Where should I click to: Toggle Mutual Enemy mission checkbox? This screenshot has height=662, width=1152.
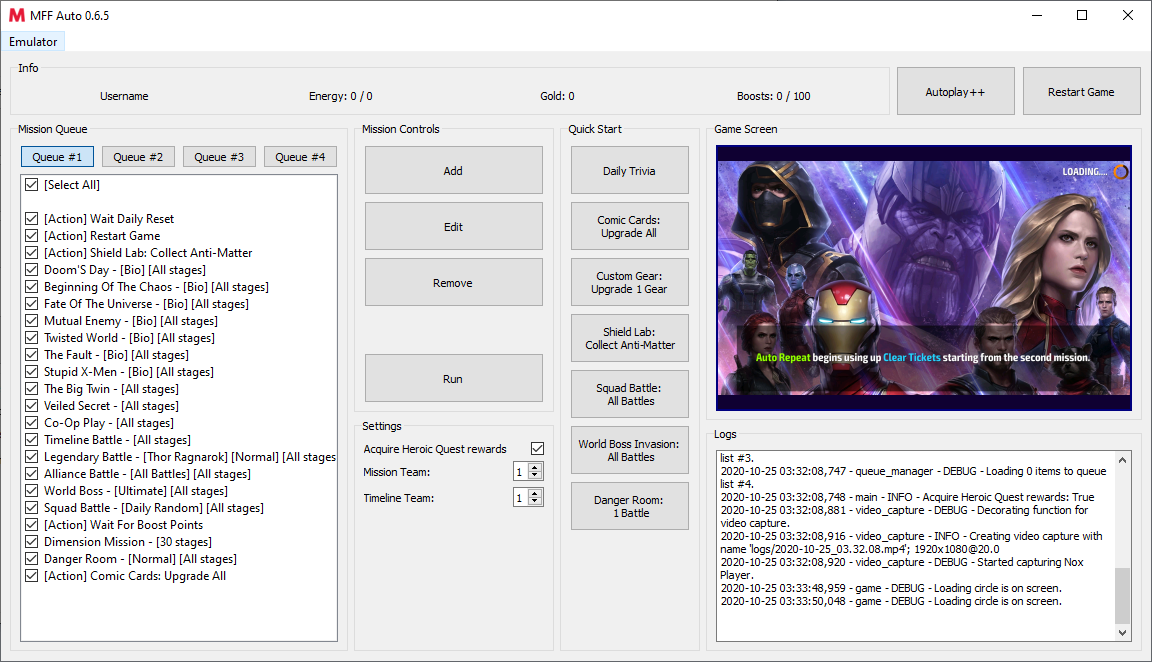32,320
